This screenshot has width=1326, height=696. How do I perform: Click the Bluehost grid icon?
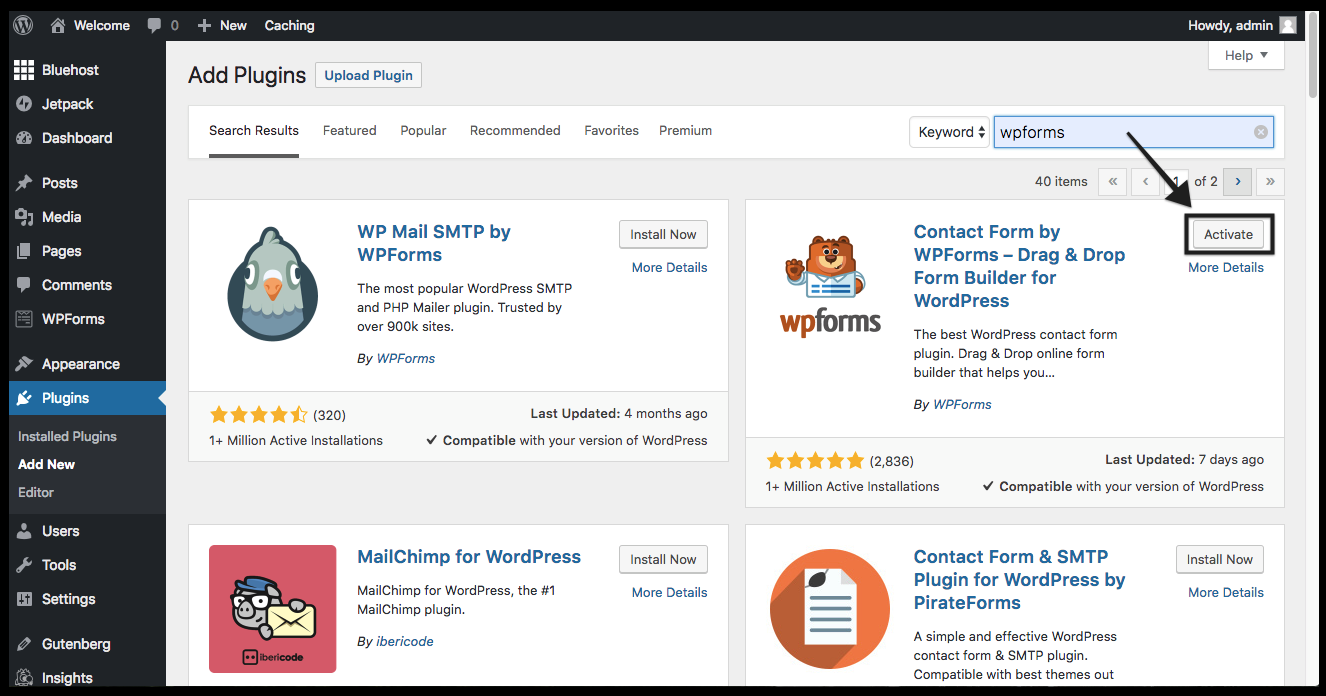[x=24, y=70]
